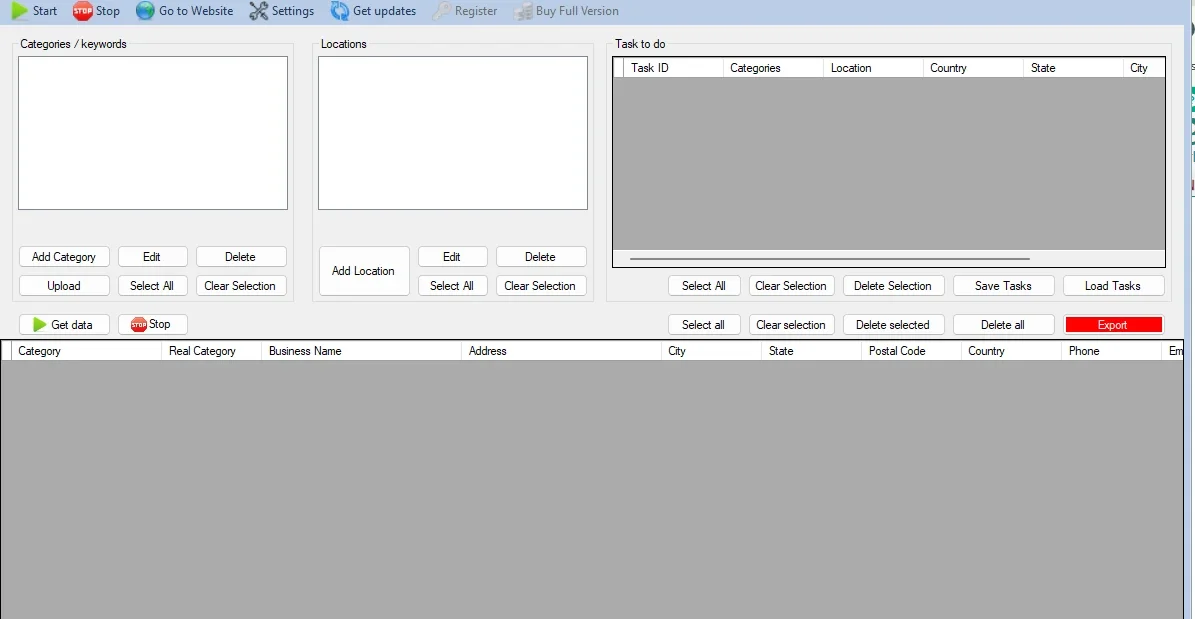Open Settings wrench icon in toolbar
Image resolution: width=1195 pixels, height=619 pixels.
pos(259,11)
